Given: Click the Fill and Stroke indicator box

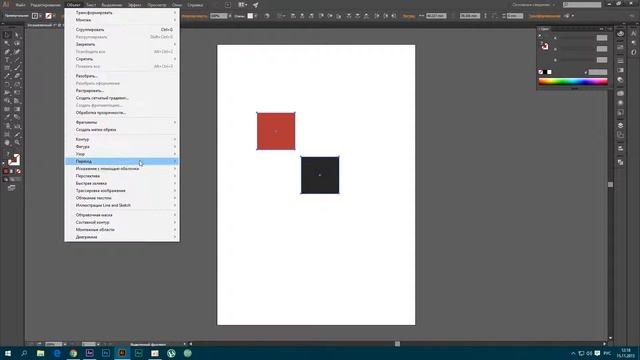Looking at the screenshot, I should 13,159.
